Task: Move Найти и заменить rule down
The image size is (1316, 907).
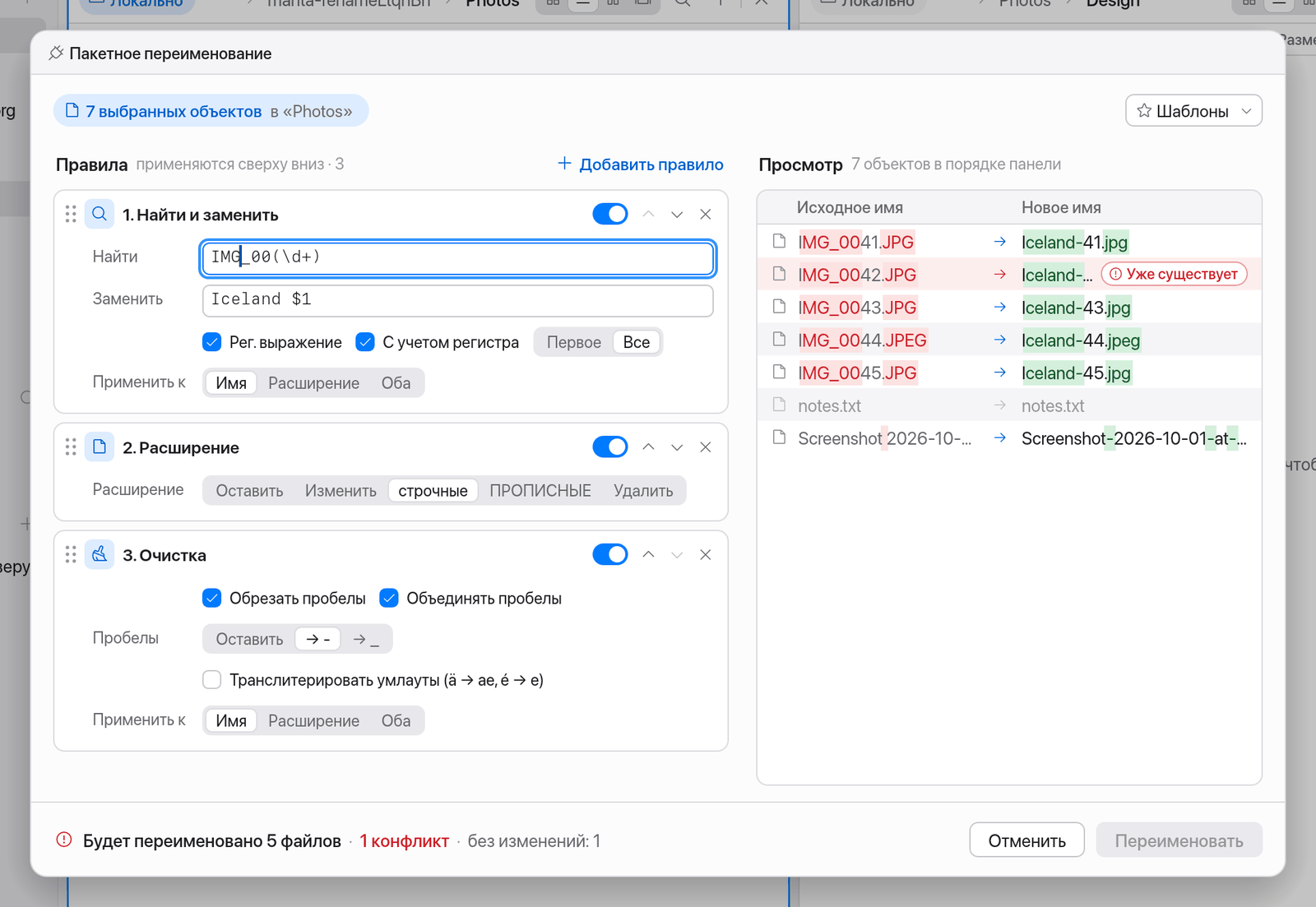Action: [677, 215]
